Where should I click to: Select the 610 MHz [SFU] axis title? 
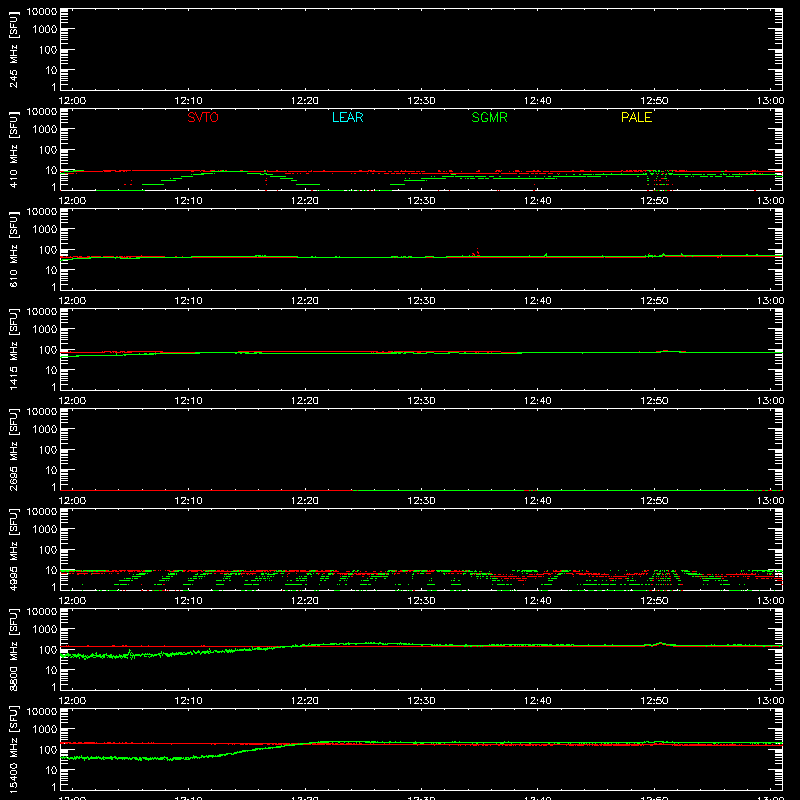[x=13, y=249]
